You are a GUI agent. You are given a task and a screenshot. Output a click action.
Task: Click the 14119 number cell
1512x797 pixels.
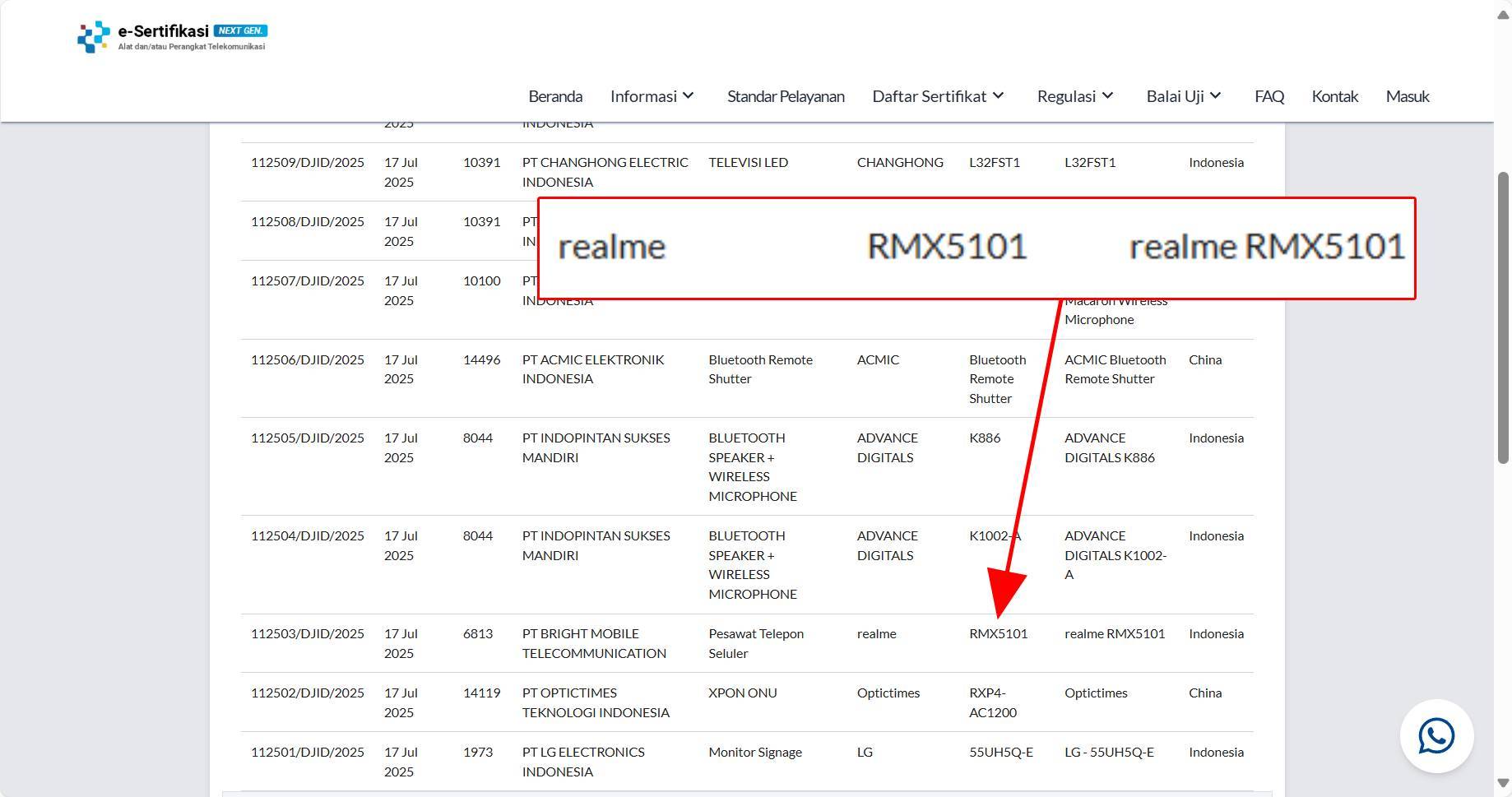(x=481, y=693)
